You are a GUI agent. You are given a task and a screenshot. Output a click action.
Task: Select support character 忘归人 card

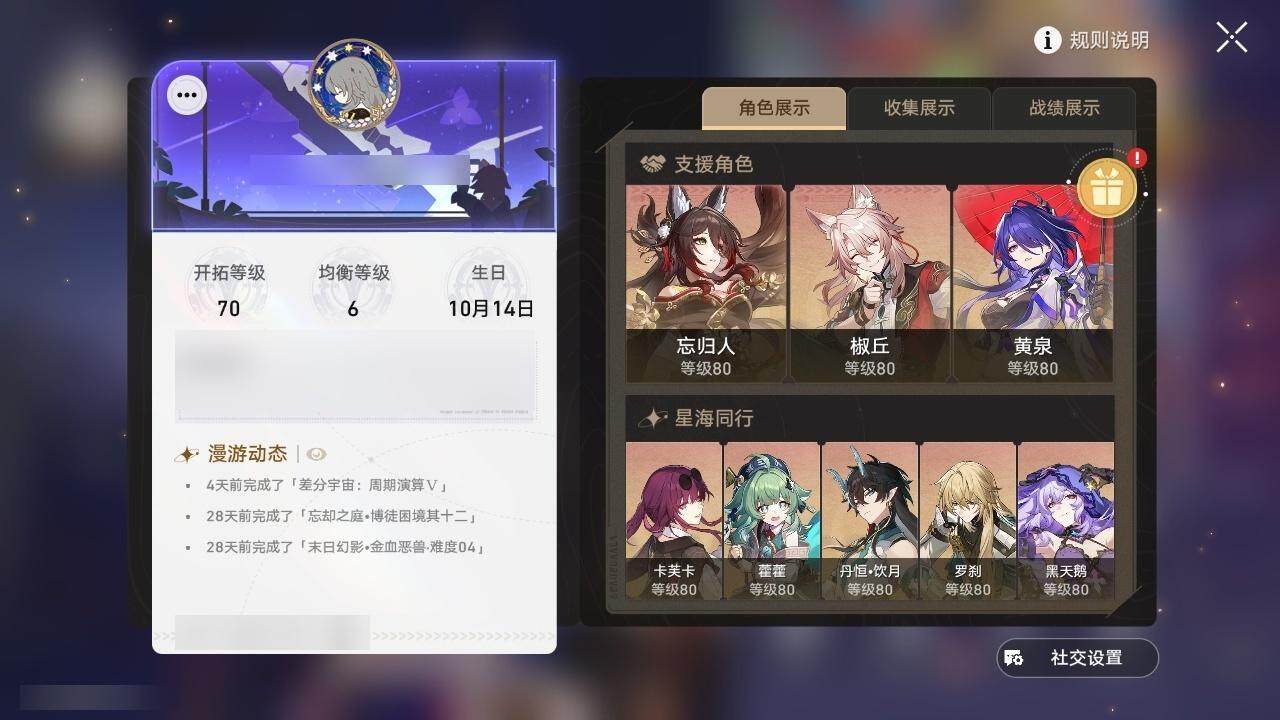707,283
